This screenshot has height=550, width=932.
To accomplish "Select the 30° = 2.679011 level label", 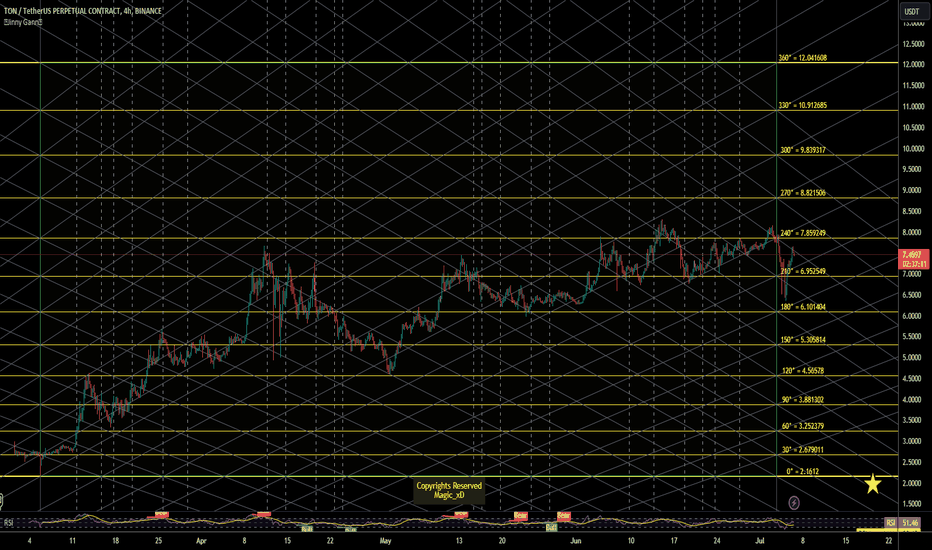I will click(x=802, y=450).
